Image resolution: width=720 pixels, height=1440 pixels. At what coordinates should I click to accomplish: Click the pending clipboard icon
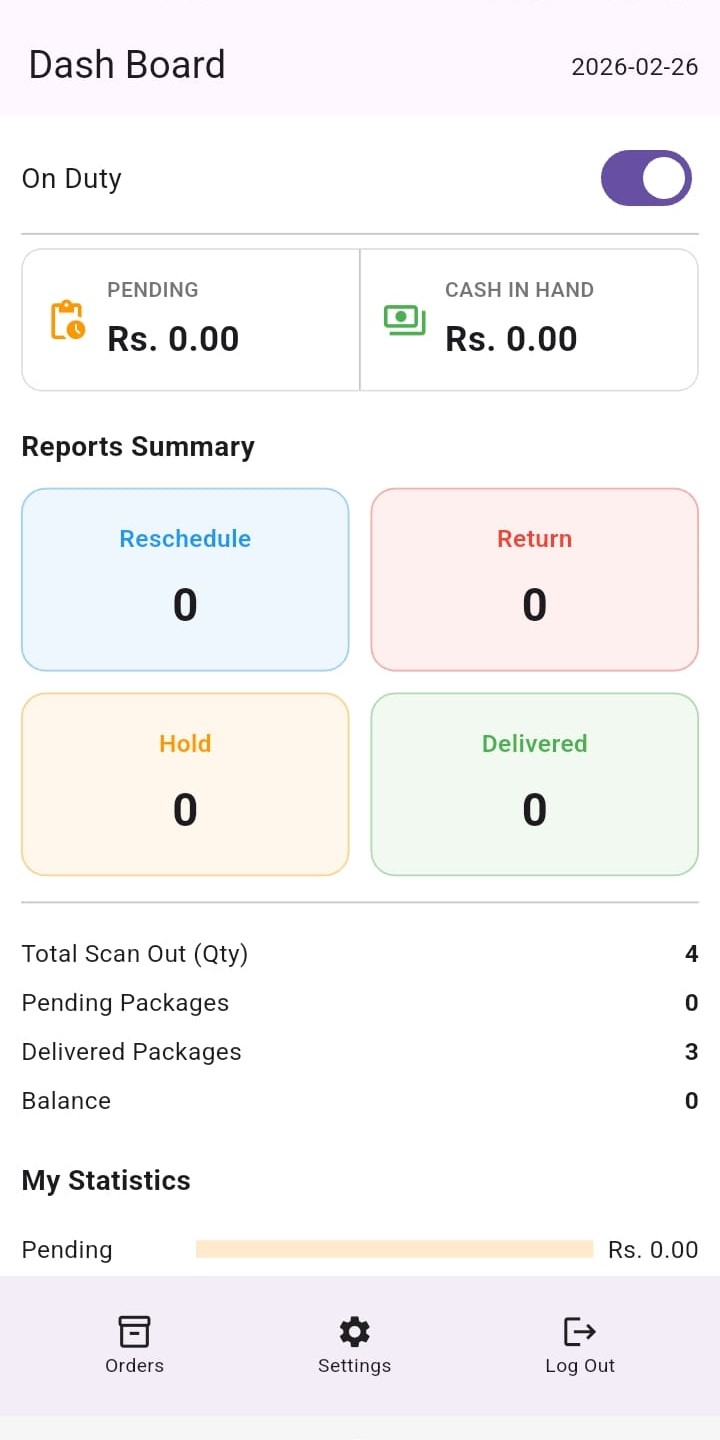click(x=67, y=320)
